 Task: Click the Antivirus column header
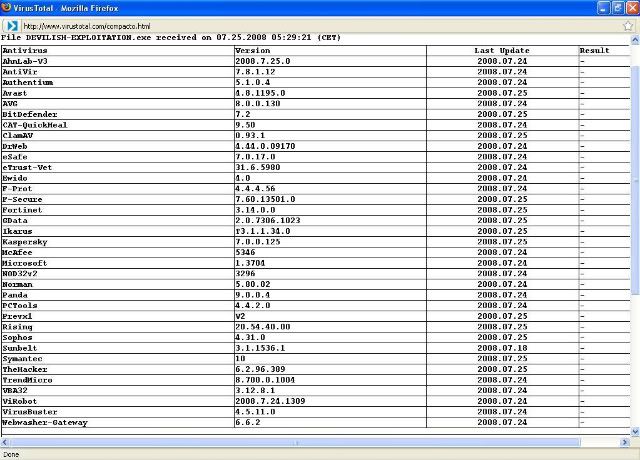25,51
